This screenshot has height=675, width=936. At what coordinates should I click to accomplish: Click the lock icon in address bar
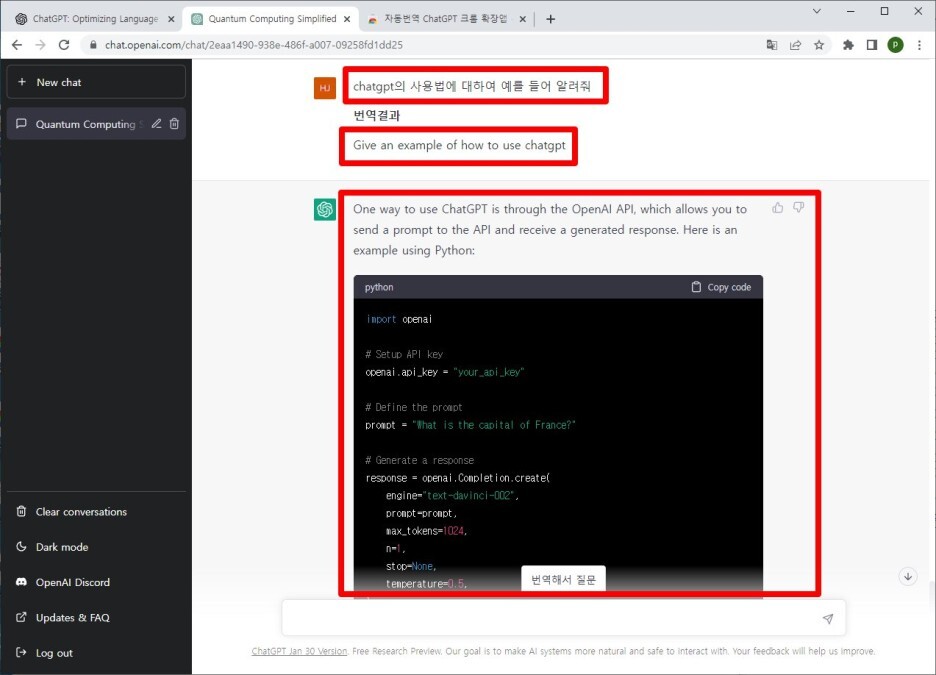(x=93, y=45)
